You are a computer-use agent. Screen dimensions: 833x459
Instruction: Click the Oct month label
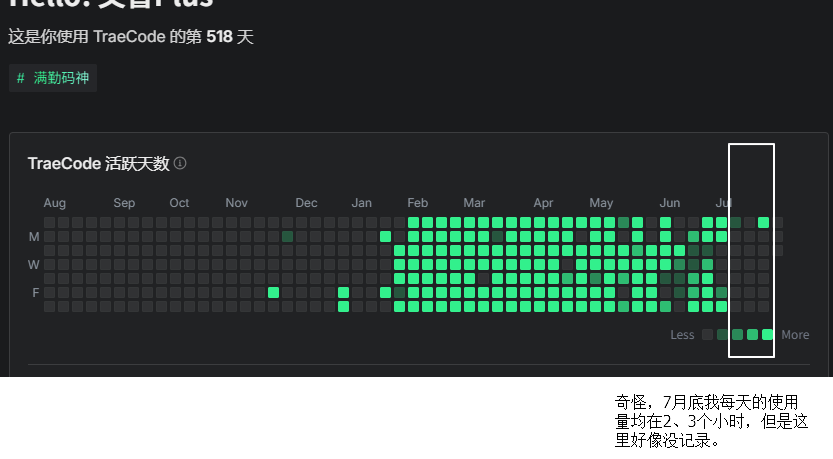click(179, 203)
